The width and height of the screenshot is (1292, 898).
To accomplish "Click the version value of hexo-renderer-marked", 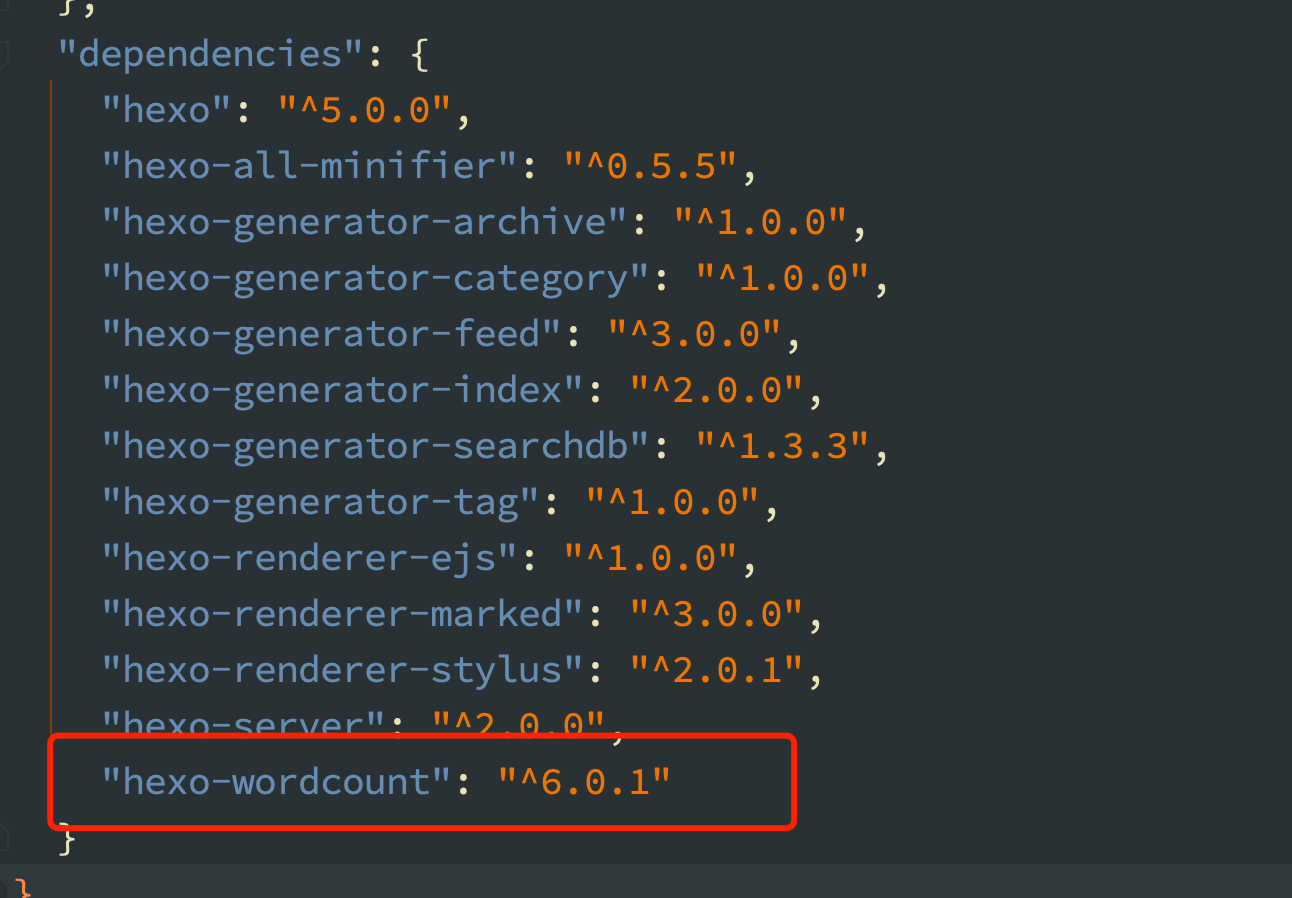I will [x=718, y=613].
